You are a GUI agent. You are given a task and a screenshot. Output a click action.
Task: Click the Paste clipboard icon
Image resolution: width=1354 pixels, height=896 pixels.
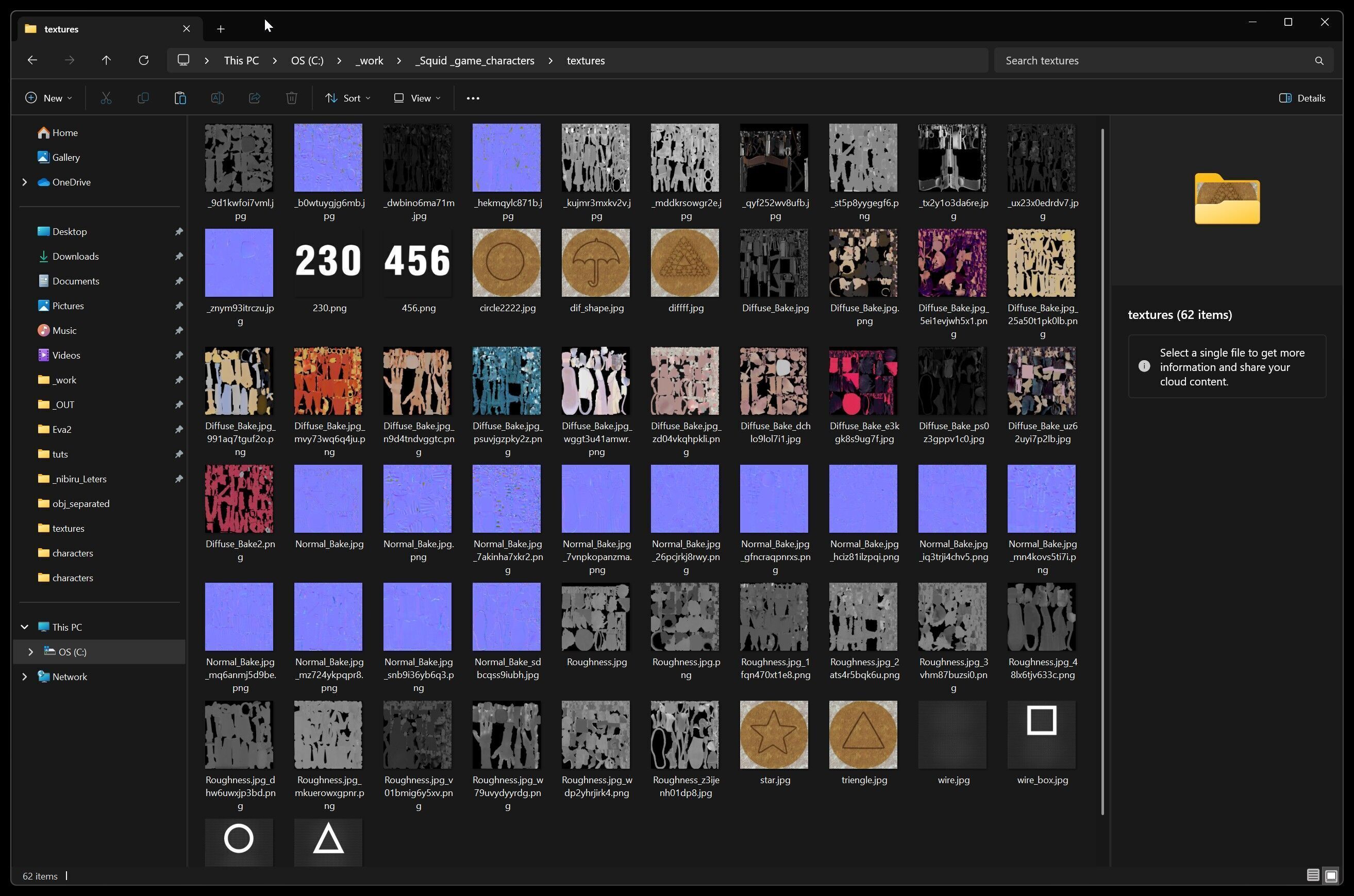click(180, 98)
